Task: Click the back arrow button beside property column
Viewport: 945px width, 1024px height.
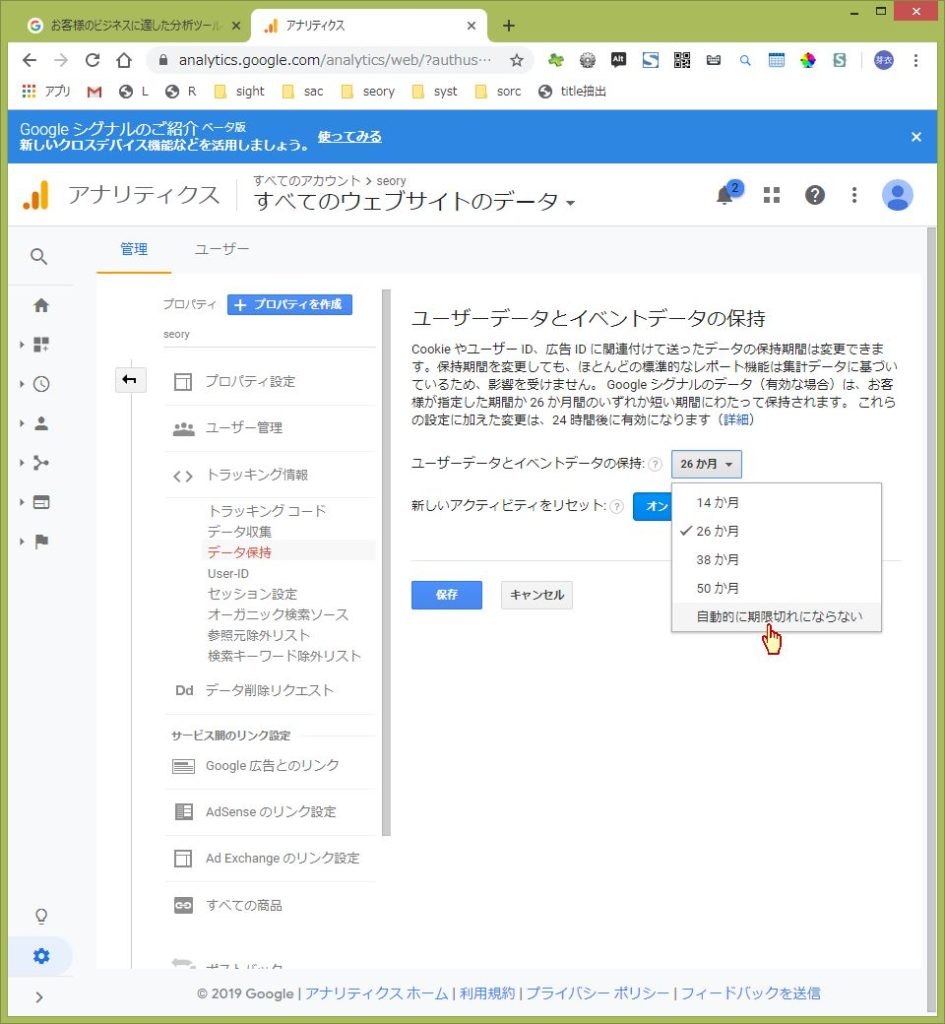Action: click(x=129, y=380)
